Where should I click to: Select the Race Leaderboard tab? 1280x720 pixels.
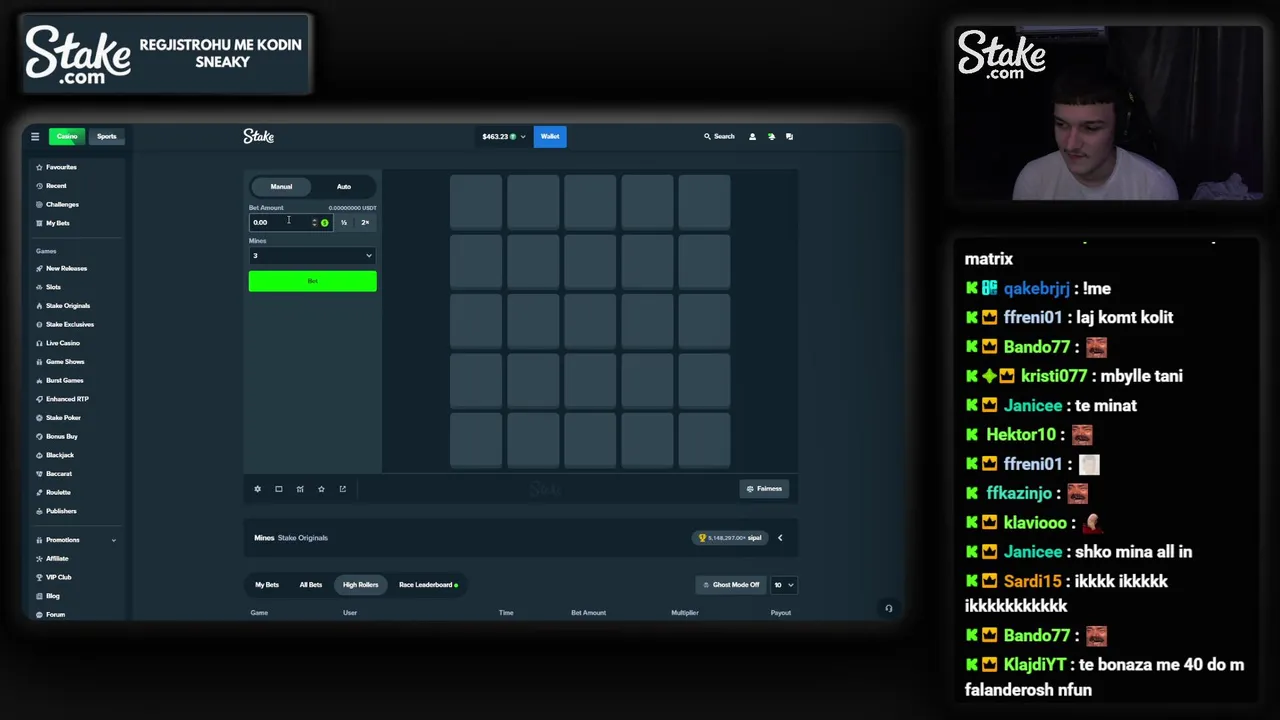(428, 585)
